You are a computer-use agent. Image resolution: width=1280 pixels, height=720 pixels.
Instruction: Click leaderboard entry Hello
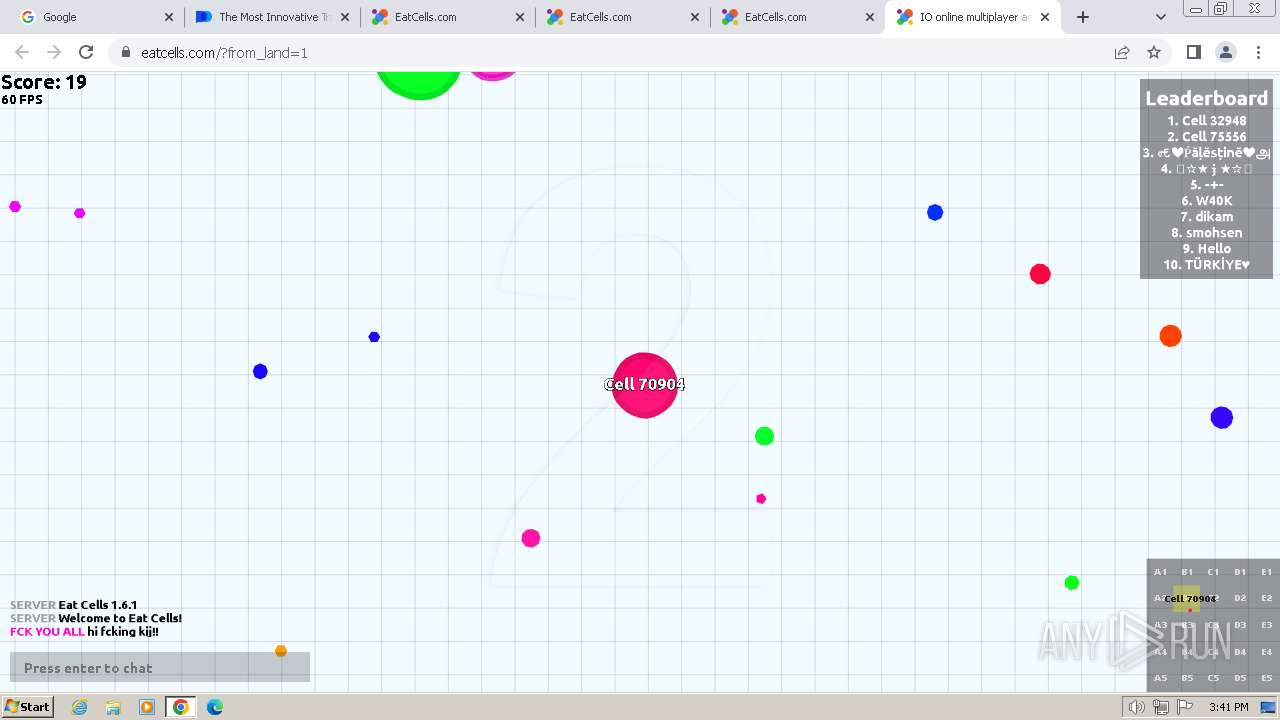pyautogui.click(x=1206, y=248)
